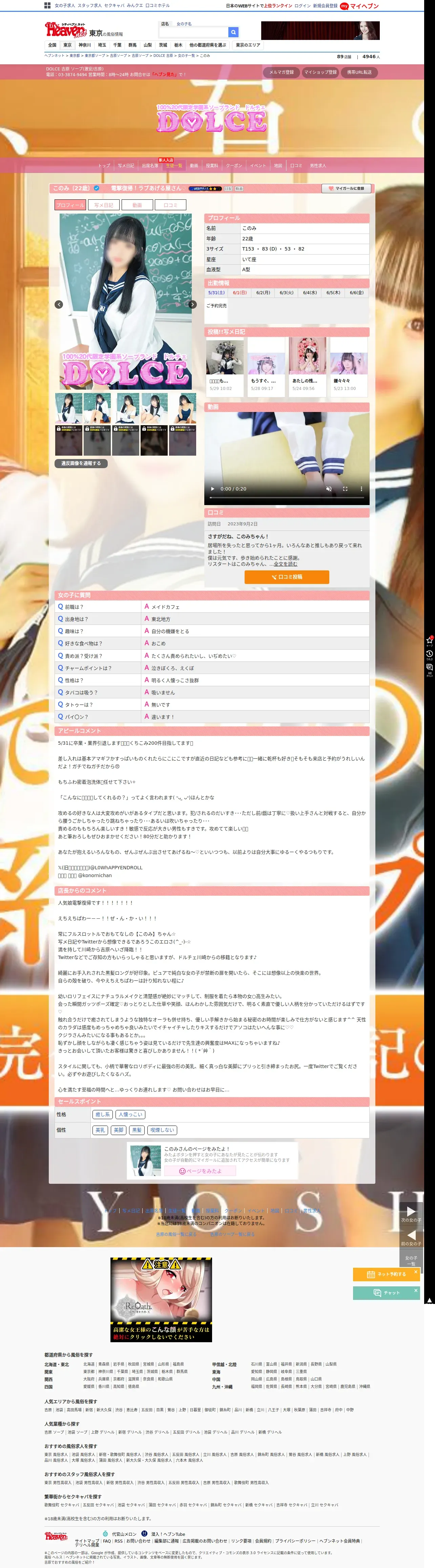The width and height of the screenshot is (435, 1568).
Task: Select the 6/4(水) schedule date
Action: [310, 293]
